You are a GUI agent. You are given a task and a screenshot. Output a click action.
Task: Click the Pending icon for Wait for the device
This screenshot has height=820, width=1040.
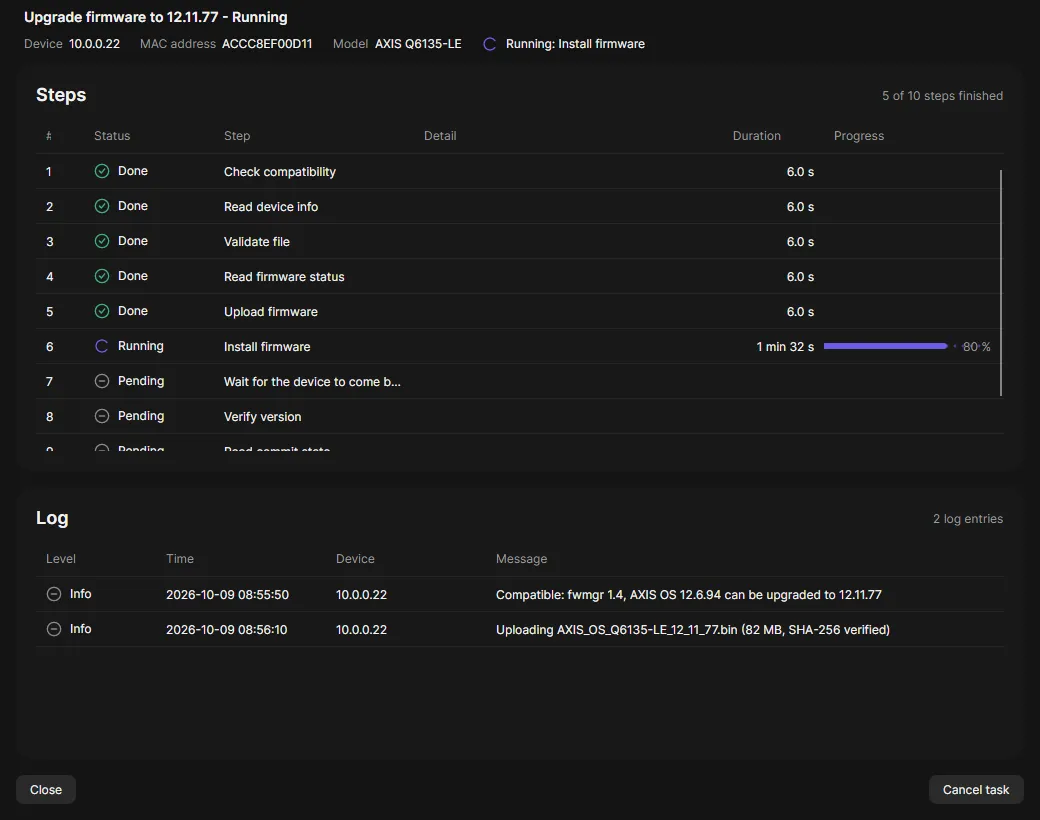pyautogui.click(x=101, y=381)
